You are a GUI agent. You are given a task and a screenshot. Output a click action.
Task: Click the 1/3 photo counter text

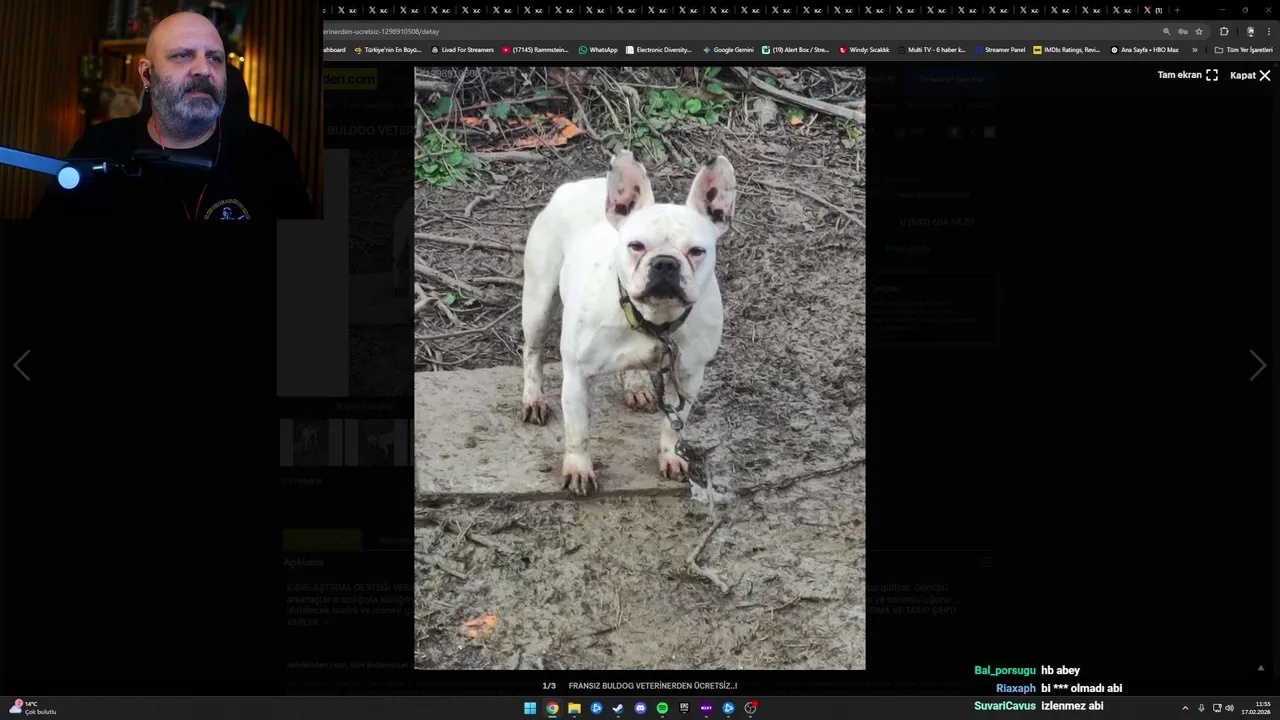pos(549,686)
